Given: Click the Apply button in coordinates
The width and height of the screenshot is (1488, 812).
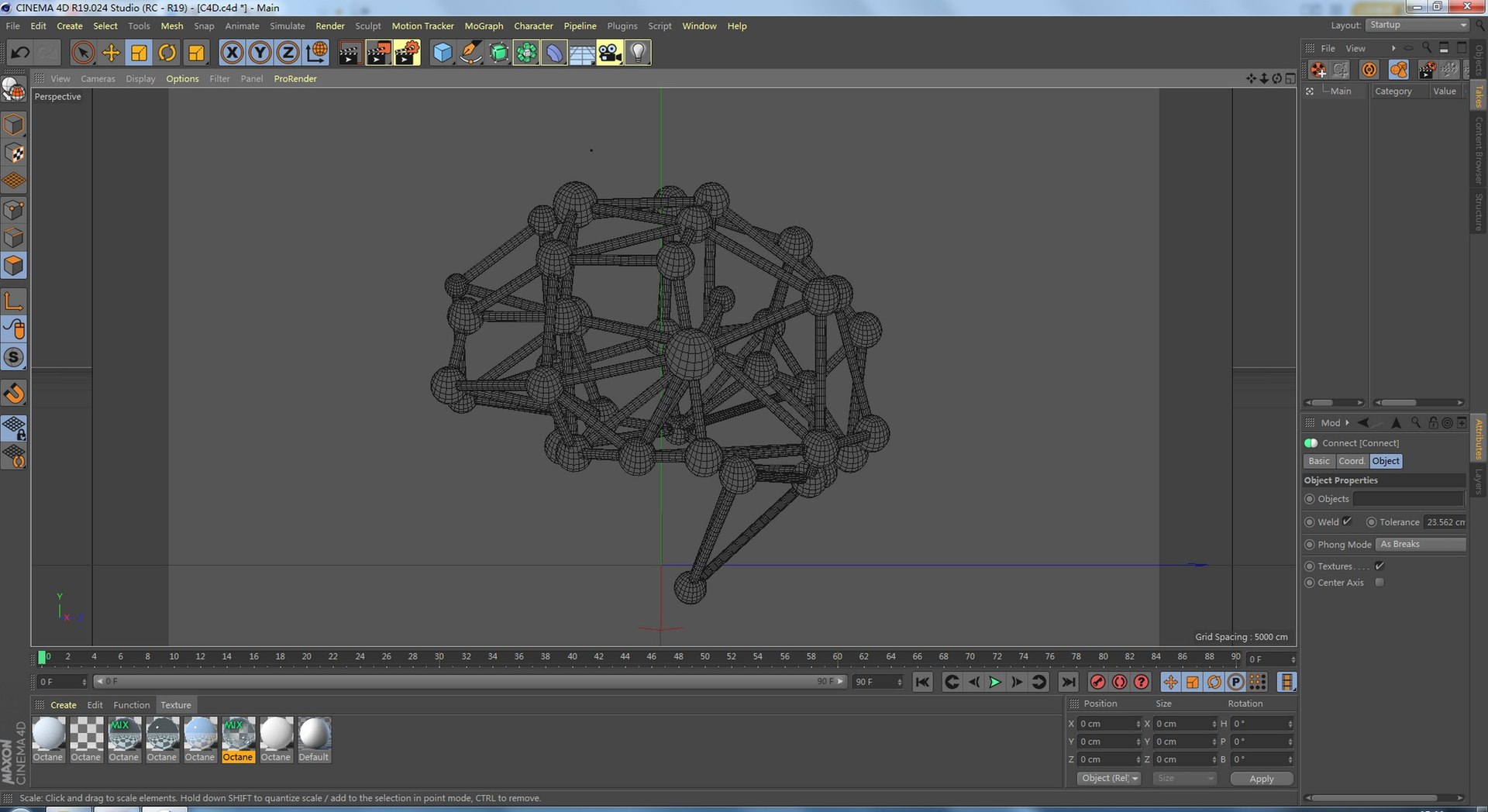Looking at the screenshot, I should click(x=1262, y=779).
